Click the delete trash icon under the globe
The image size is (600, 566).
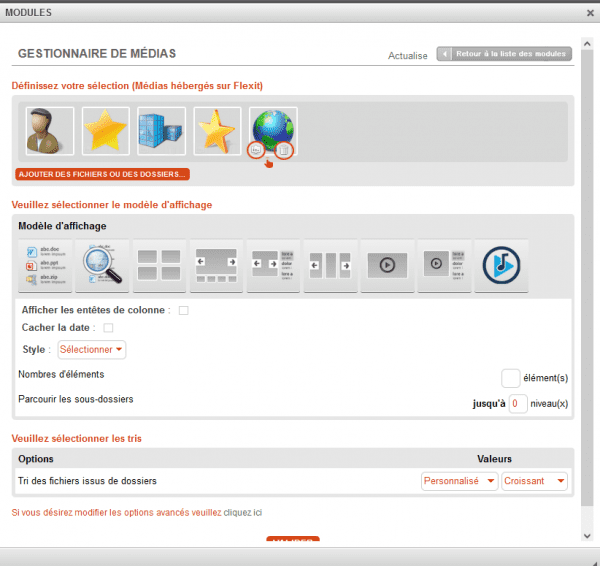pos(284,150)
